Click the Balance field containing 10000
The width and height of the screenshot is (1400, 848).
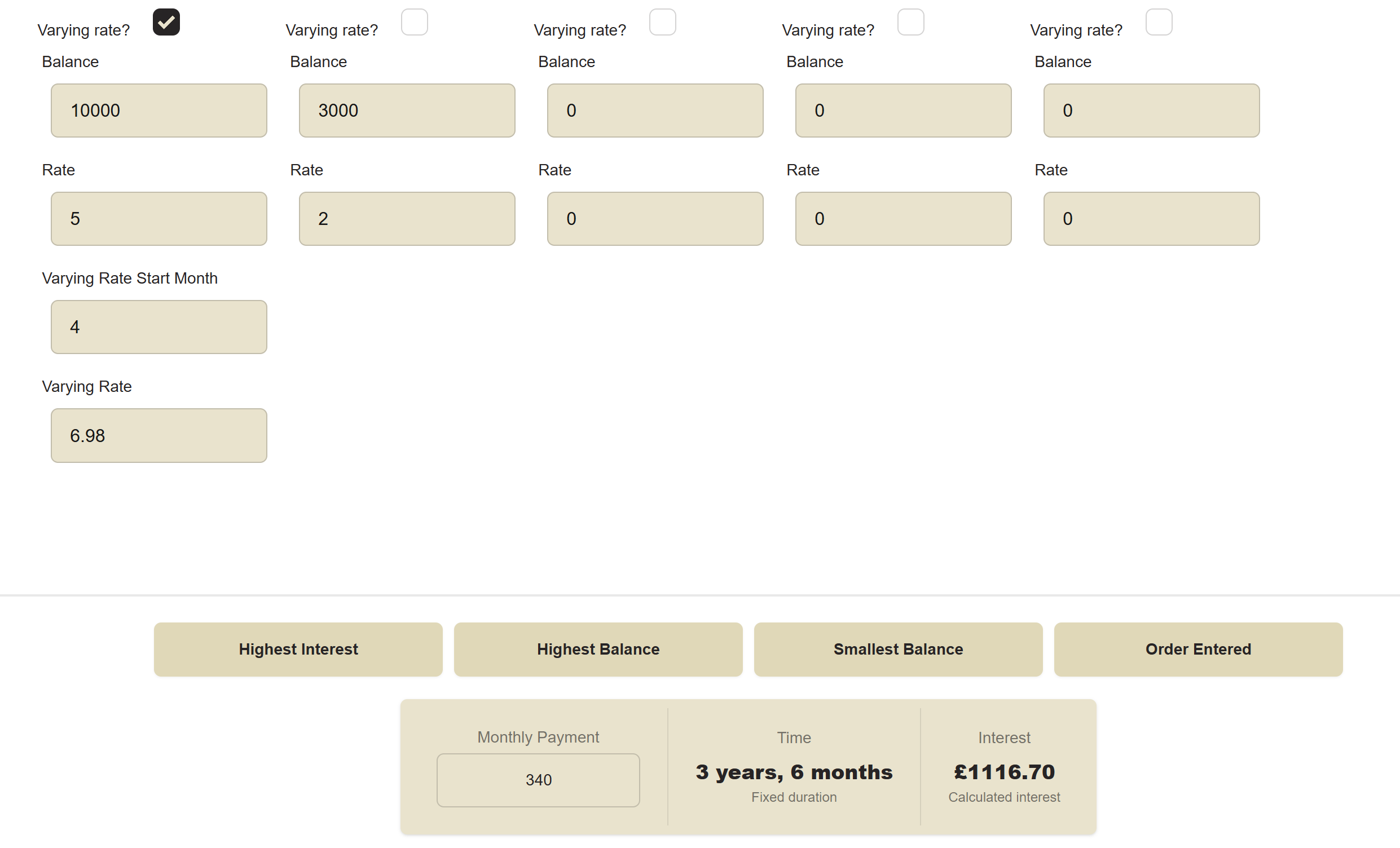click(159, 110)
